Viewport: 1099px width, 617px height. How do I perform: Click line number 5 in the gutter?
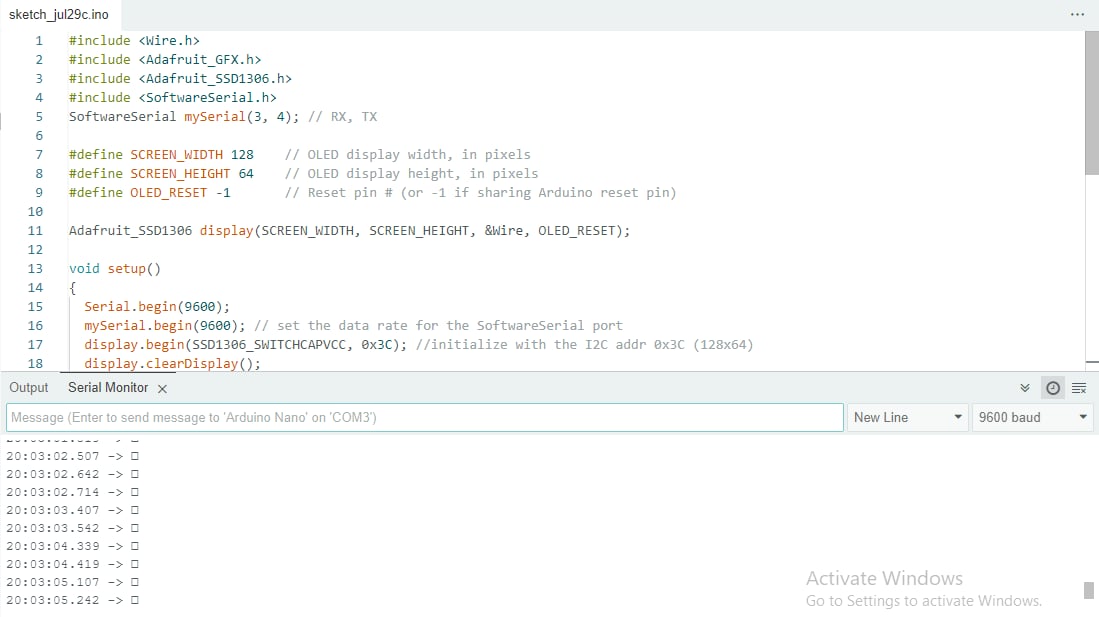pyautogui.click(x=39, y=116)
